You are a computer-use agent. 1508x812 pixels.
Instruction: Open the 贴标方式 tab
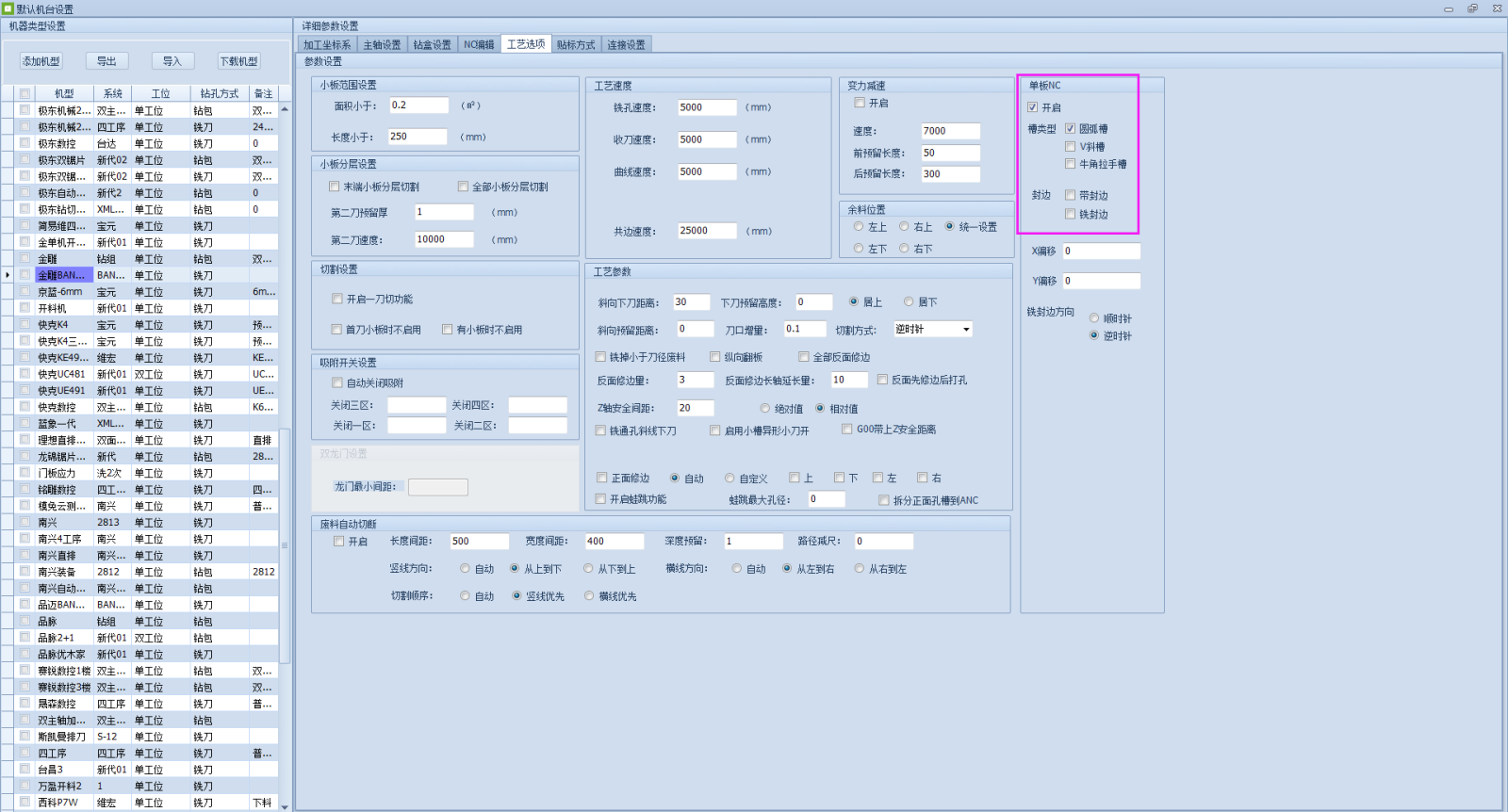(x=576, y=44)
